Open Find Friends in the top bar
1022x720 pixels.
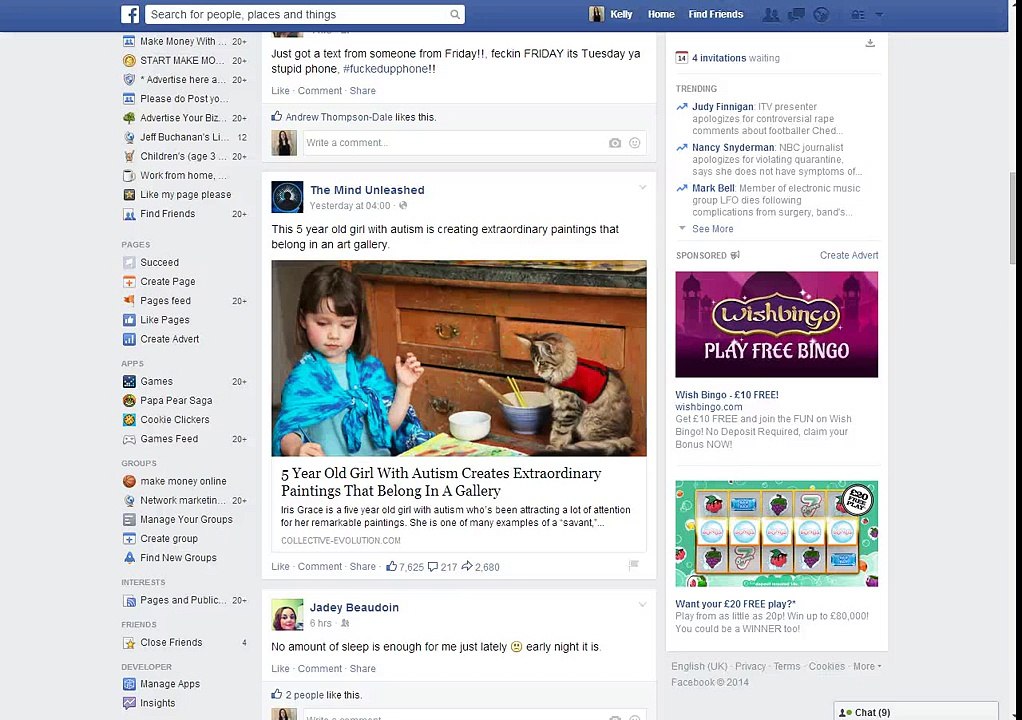[716, 14]
